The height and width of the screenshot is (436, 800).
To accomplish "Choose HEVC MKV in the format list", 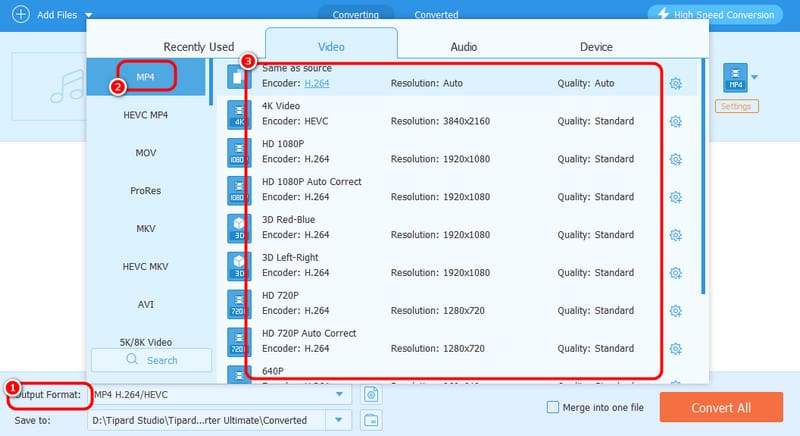I will coord(145,266).
